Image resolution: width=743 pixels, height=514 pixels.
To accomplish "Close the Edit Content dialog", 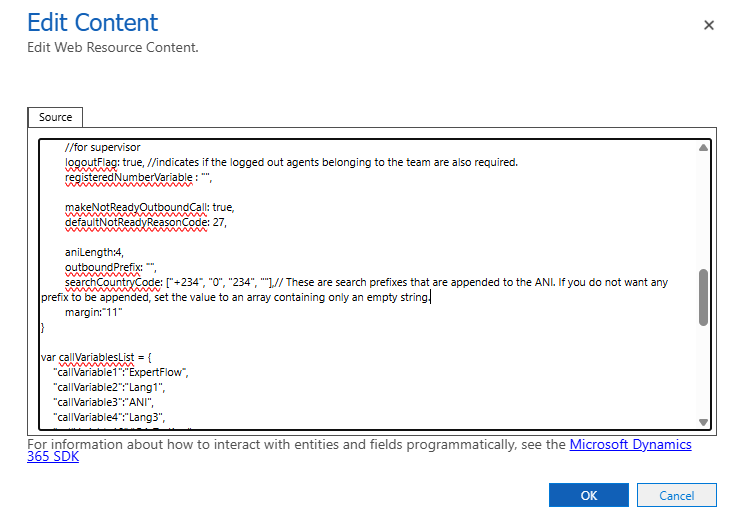I will pyautogui.click(x=709, y=25).
